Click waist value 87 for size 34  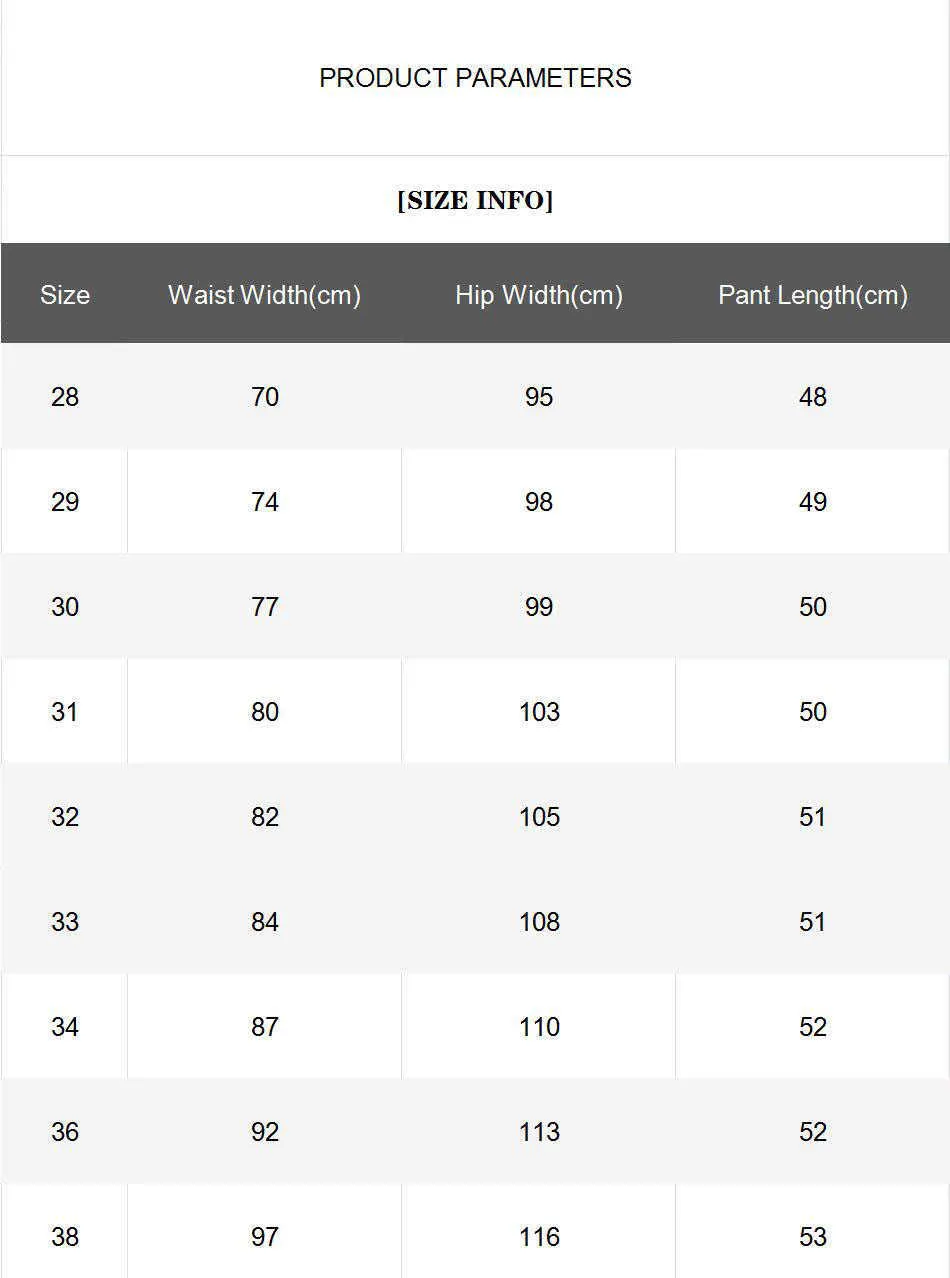(x=265, y=1027)
